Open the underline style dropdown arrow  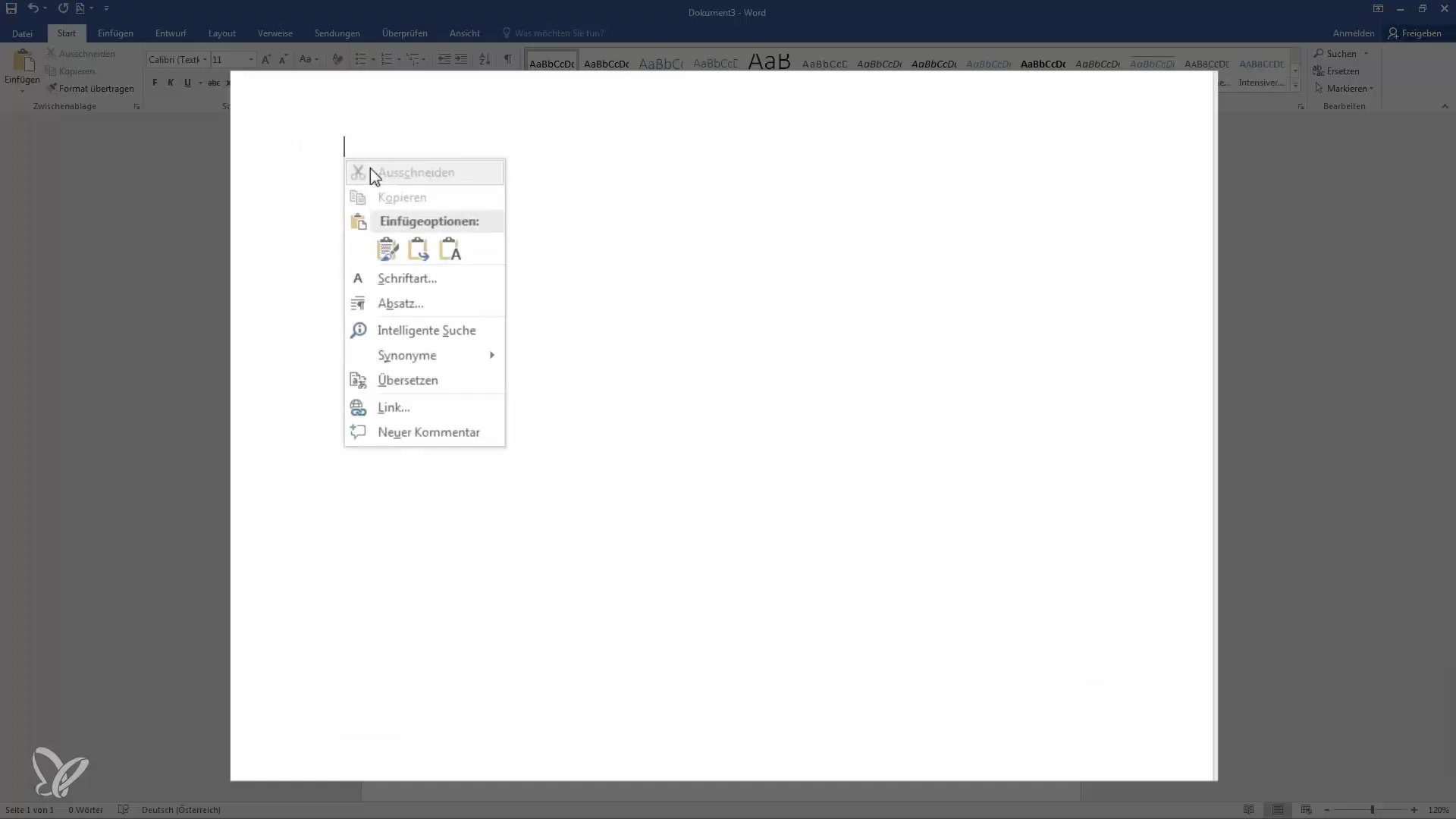tap(200, 83)
